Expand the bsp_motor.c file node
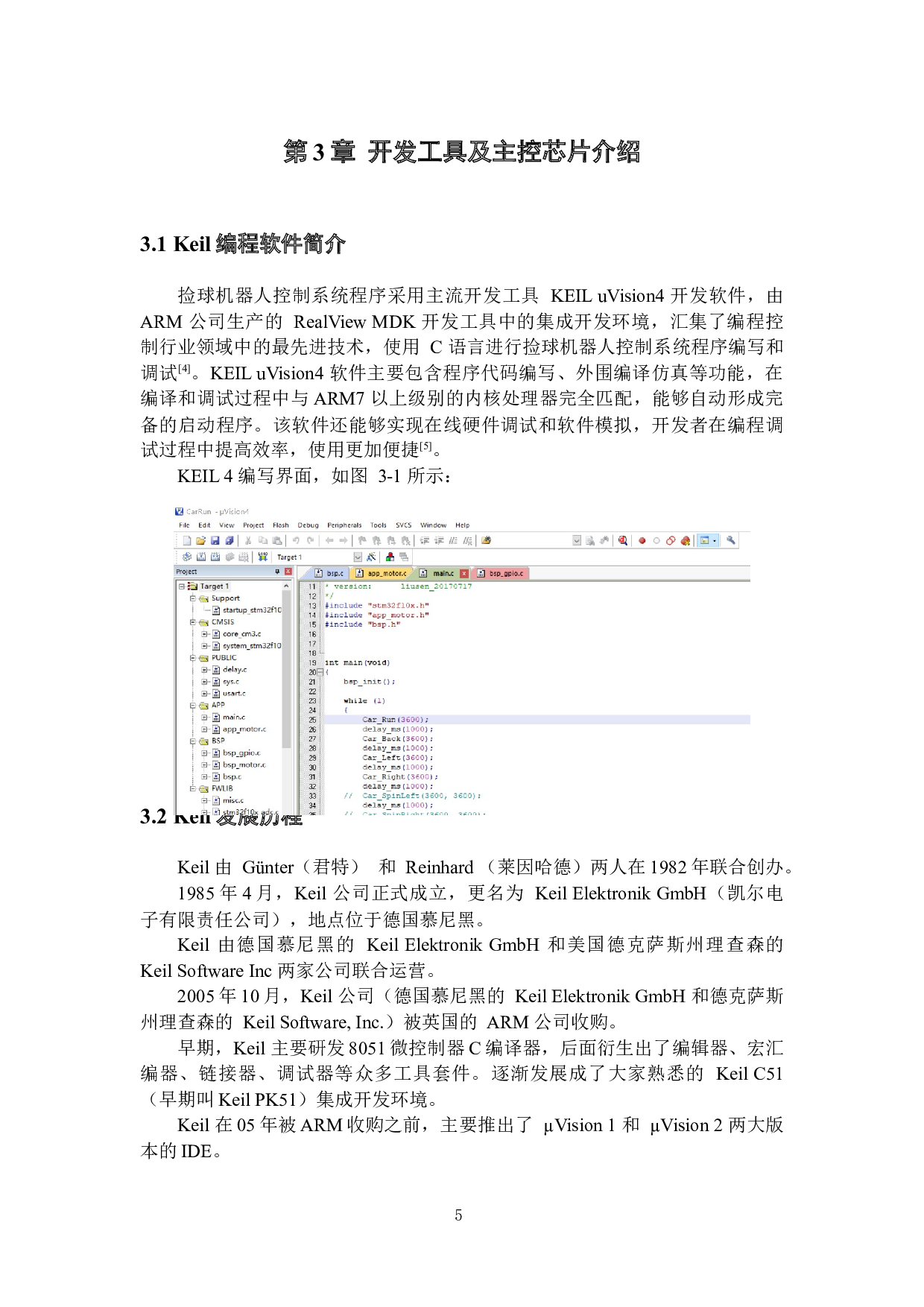 pos(204,765)
